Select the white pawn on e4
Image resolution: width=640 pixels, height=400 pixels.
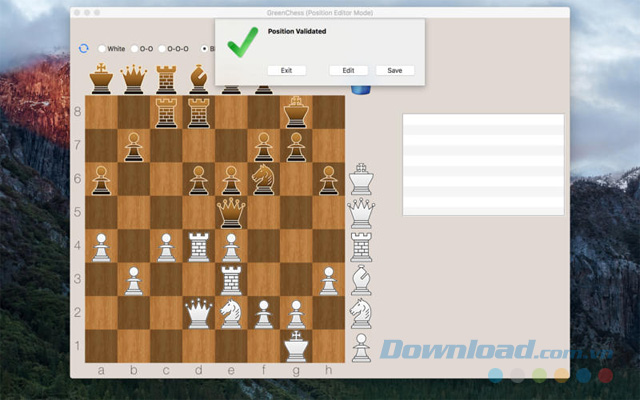(x=231, y=247)
